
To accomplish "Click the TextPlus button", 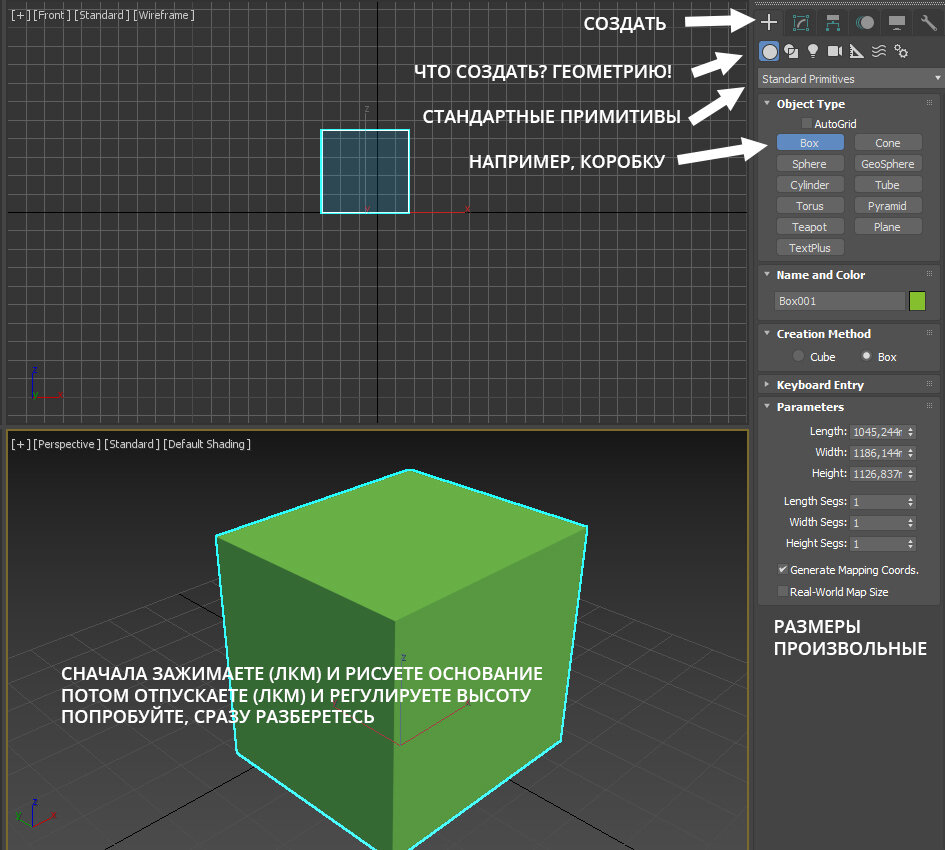I will click(x=810, y=248).
